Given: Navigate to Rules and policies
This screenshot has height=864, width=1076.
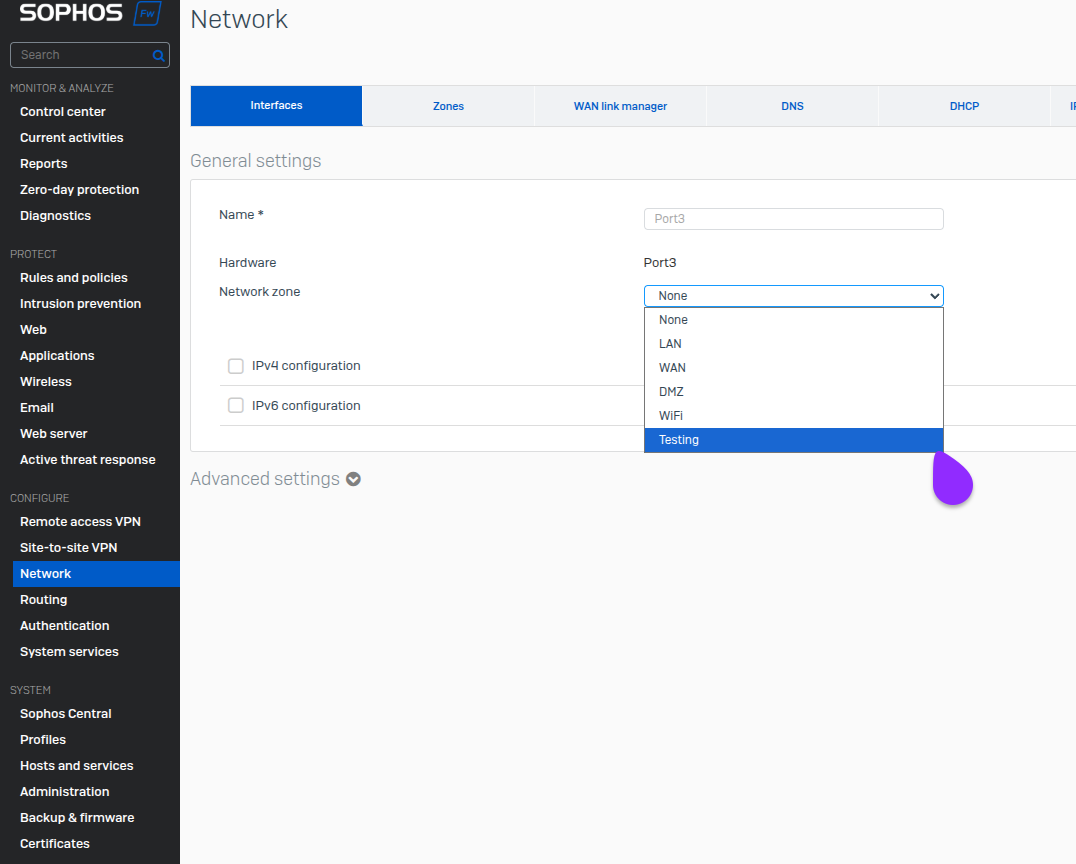Looking at the screenshot, I should 74,278.
